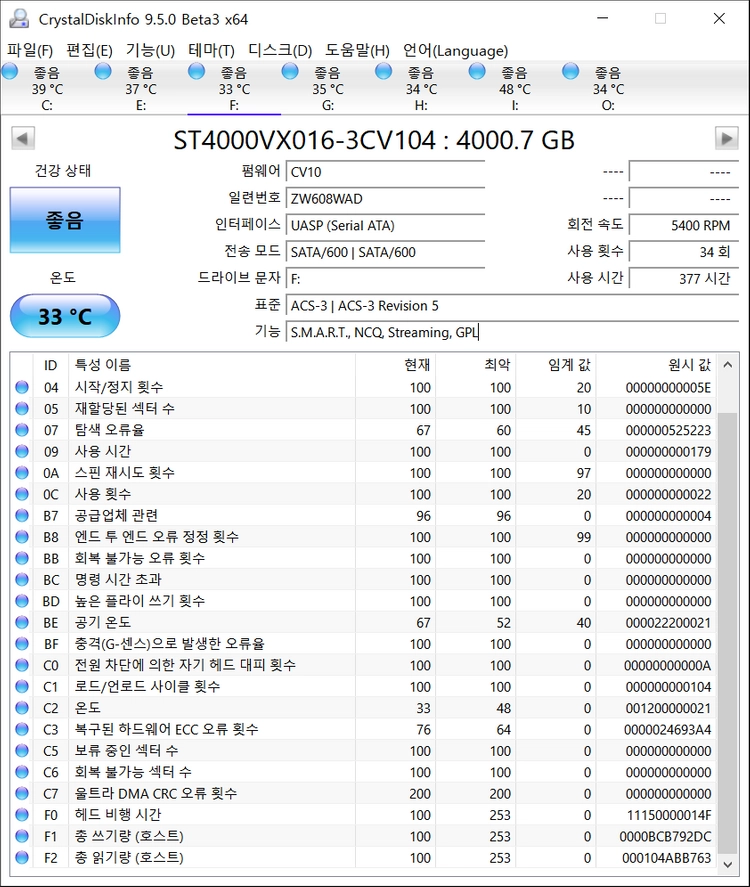Open the 언어(Language) menu
Screen dimensions: 750x887
pyautogui.click(x=455, y=50)
